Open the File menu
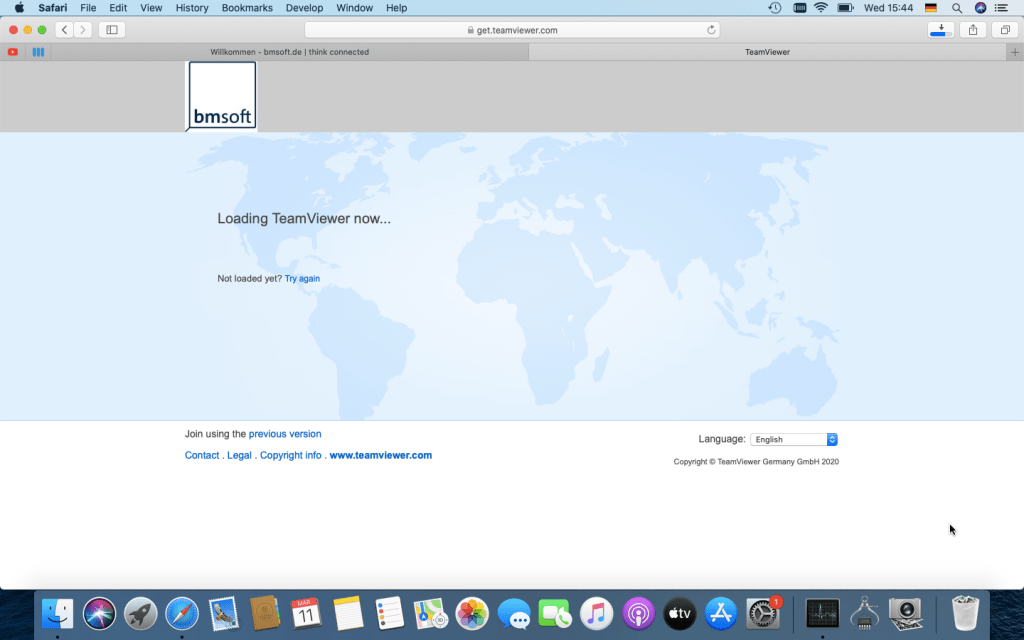Screen dimensions: 1024x640 coord(88,8)
